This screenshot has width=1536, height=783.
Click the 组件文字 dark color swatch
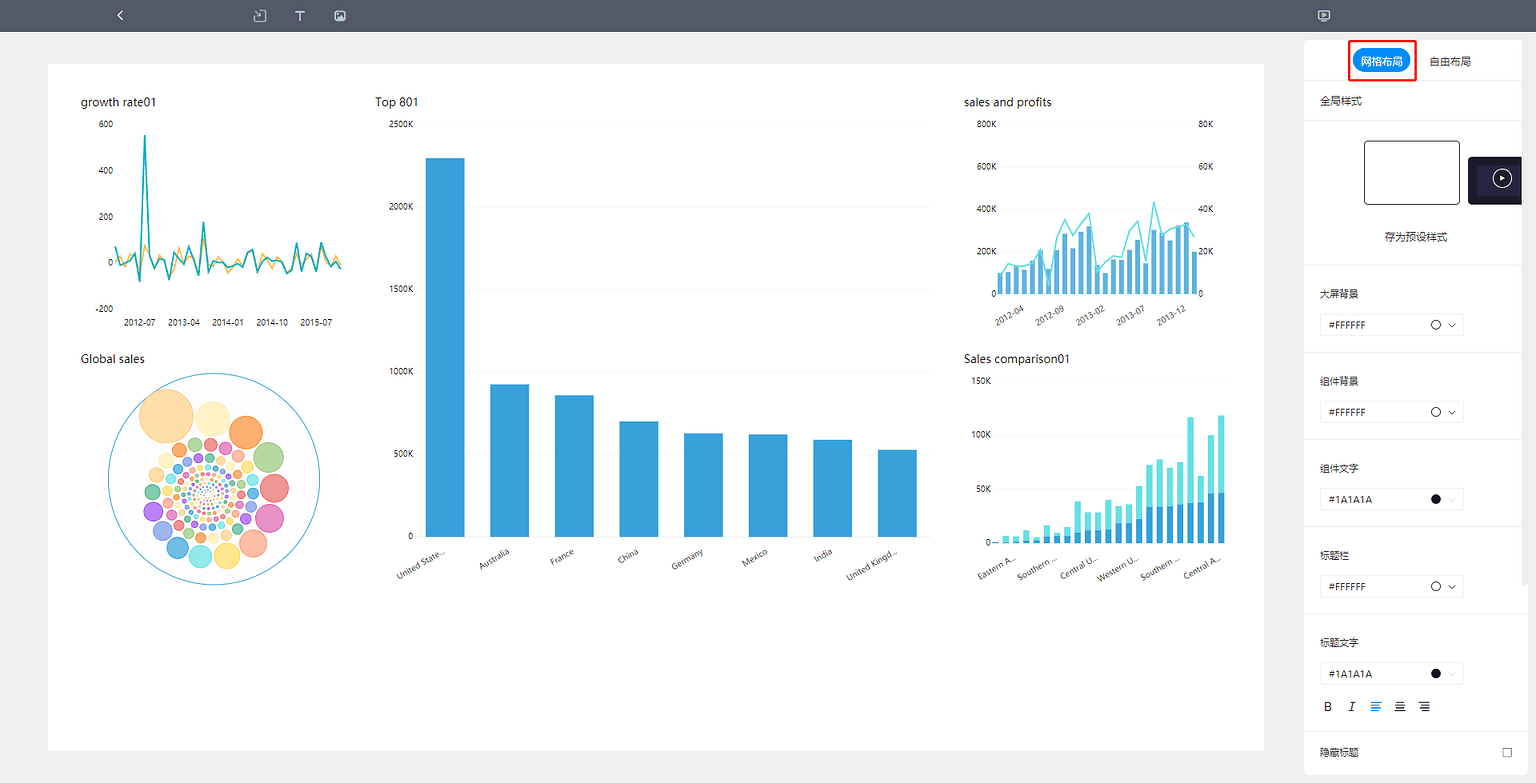pos(1436,499)
